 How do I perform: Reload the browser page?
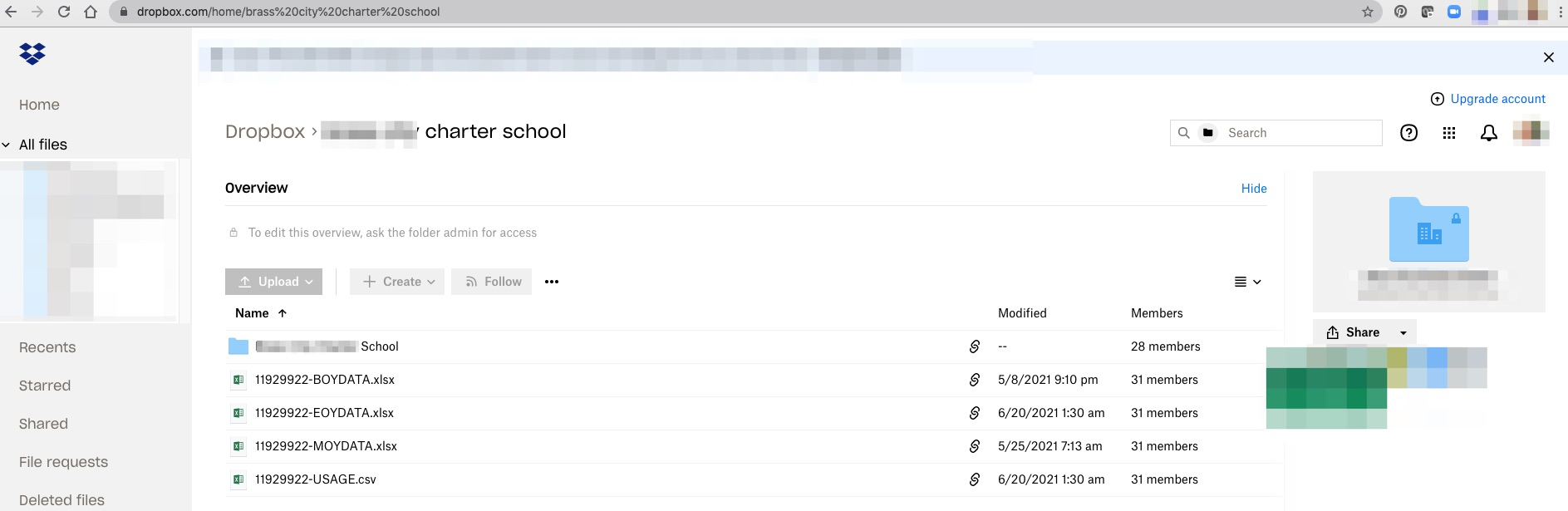coord(64,12)
